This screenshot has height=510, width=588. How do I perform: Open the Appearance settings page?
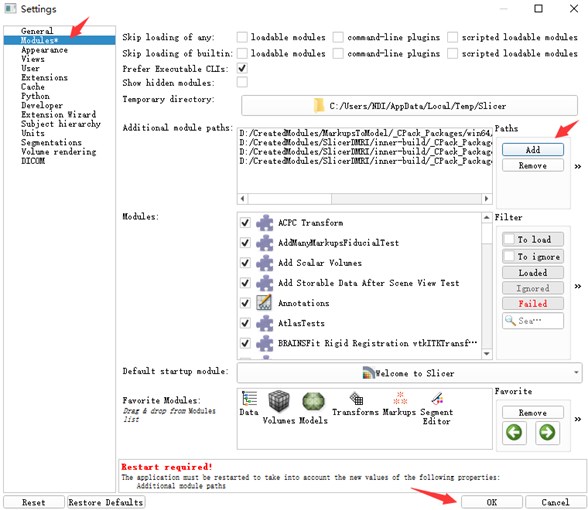click(44, 50)
